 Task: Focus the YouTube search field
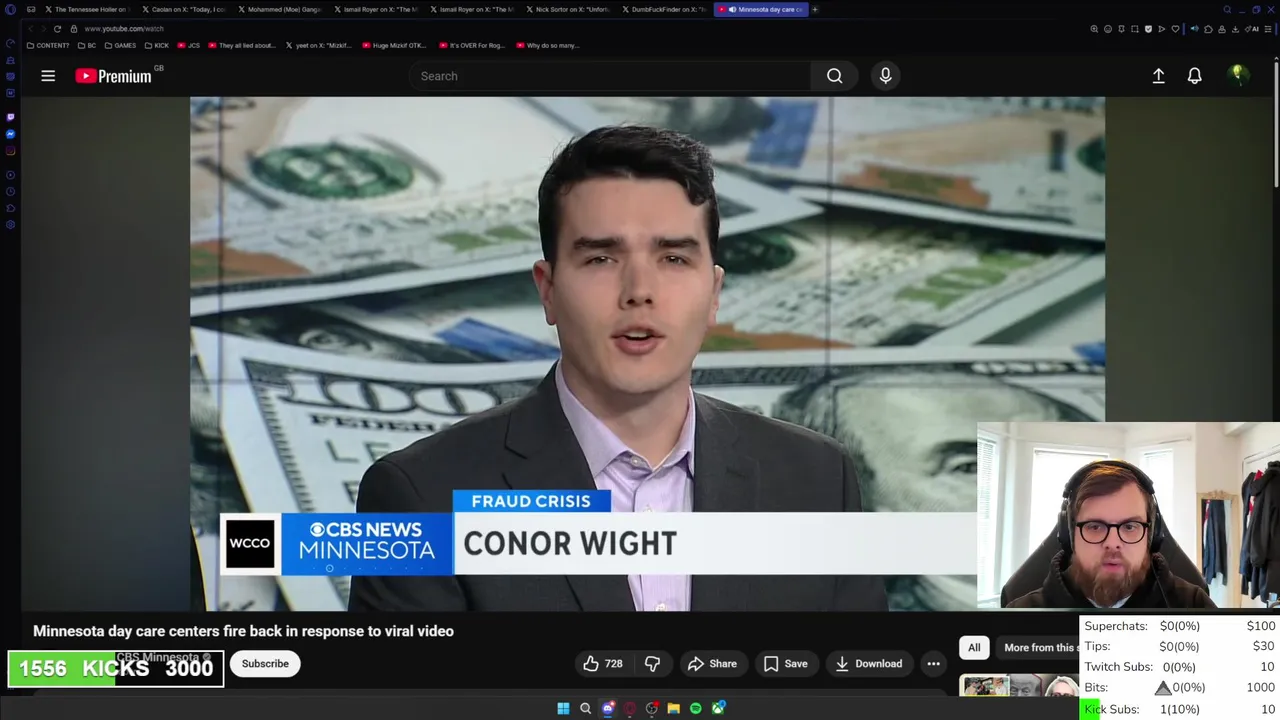coord(610,76)
